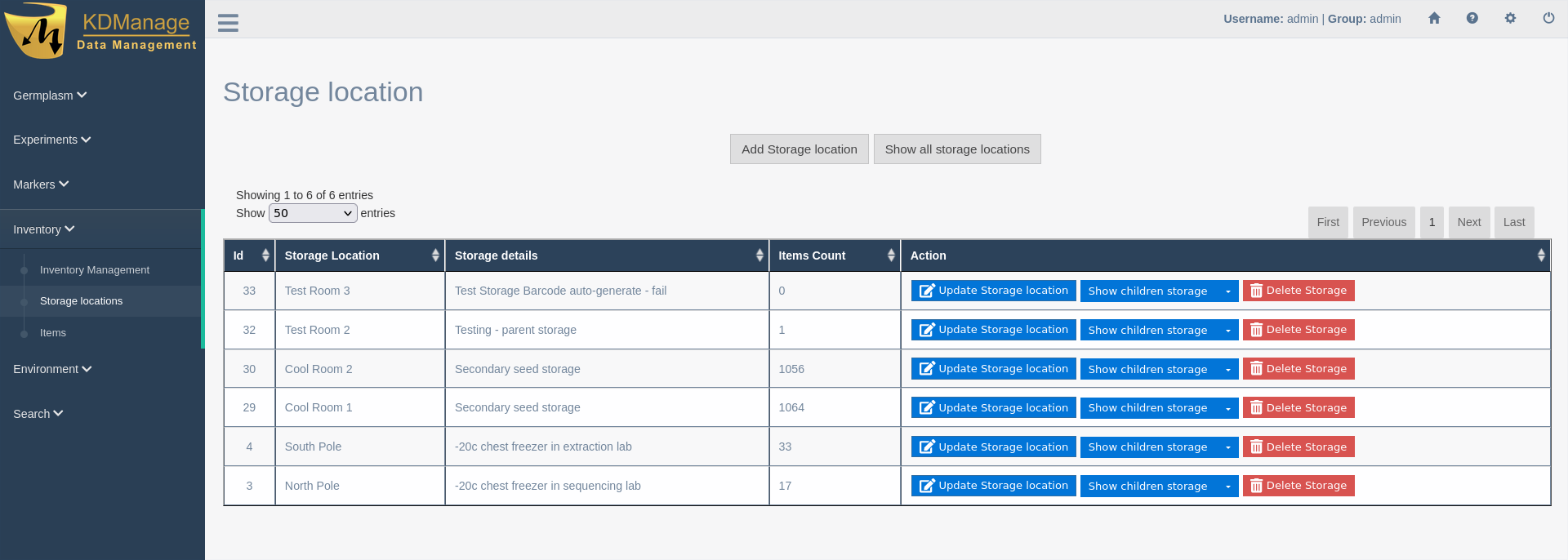Open the Show entries count dropdown
The image size is (1568, 560).
pos(313,213)
